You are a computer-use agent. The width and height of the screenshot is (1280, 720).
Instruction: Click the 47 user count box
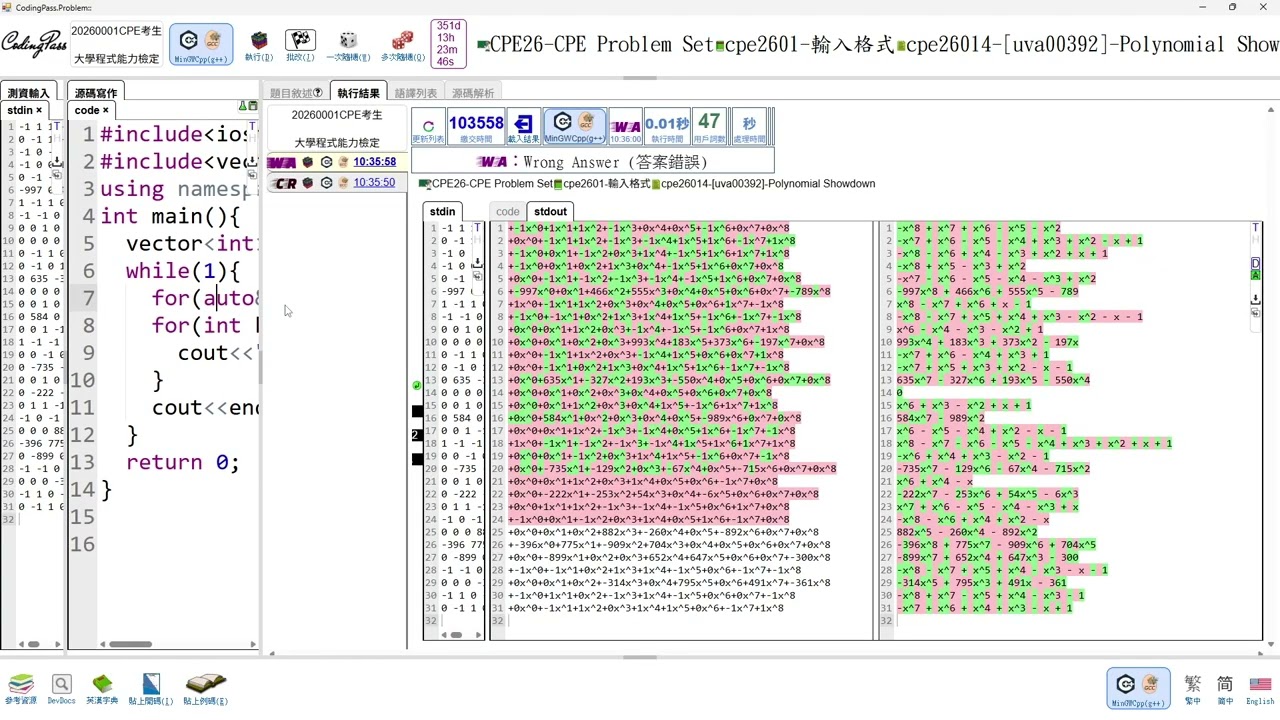pos(709,128)
